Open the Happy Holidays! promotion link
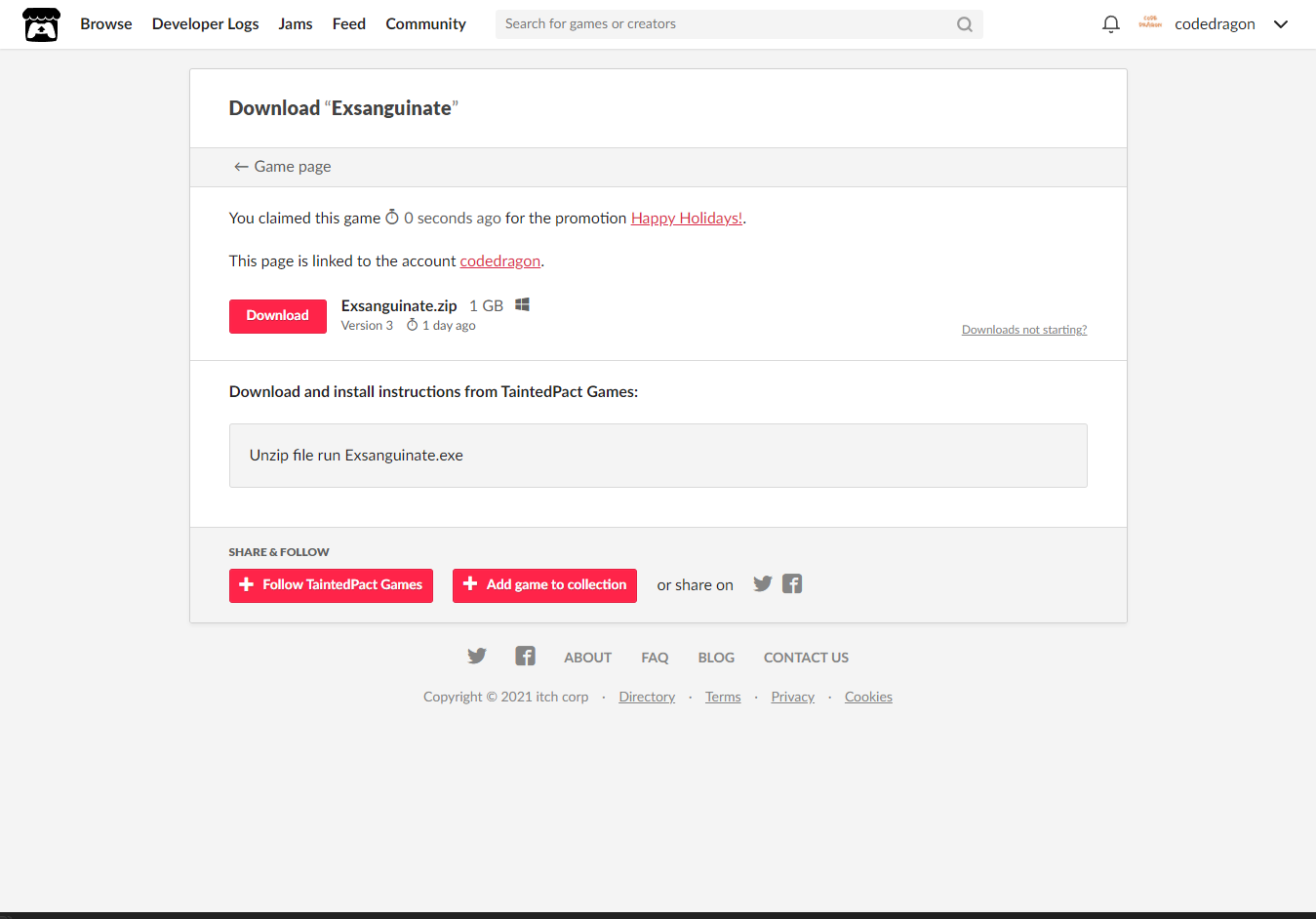The width and height of the screenshot is (1316, 919). pyautogui.click(x=687, y=219)
